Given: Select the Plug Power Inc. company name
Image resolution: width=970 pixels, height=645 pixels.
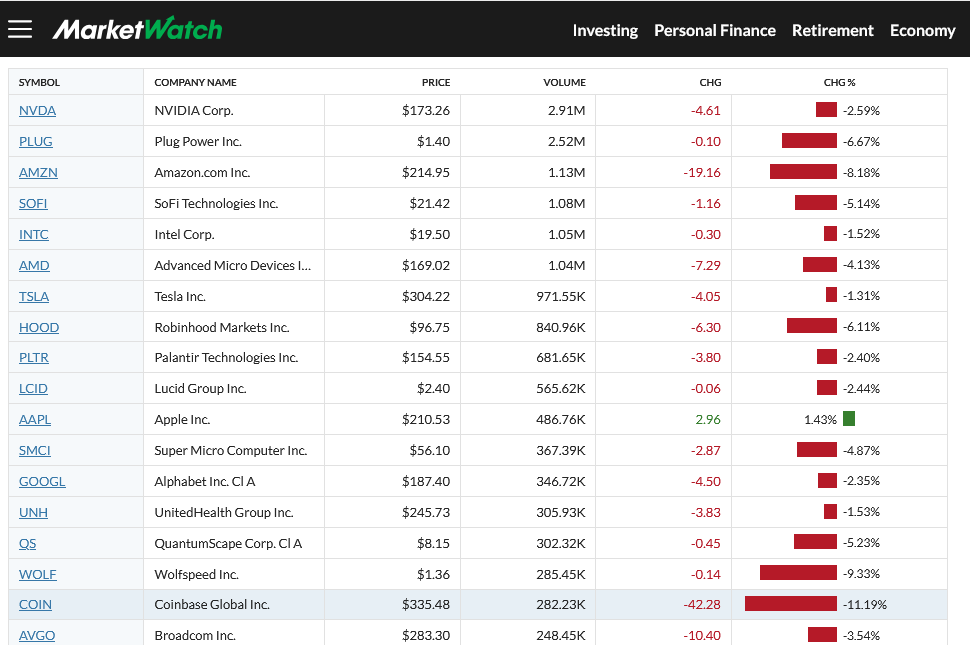Looking at the screenshot, I should 198,142.
